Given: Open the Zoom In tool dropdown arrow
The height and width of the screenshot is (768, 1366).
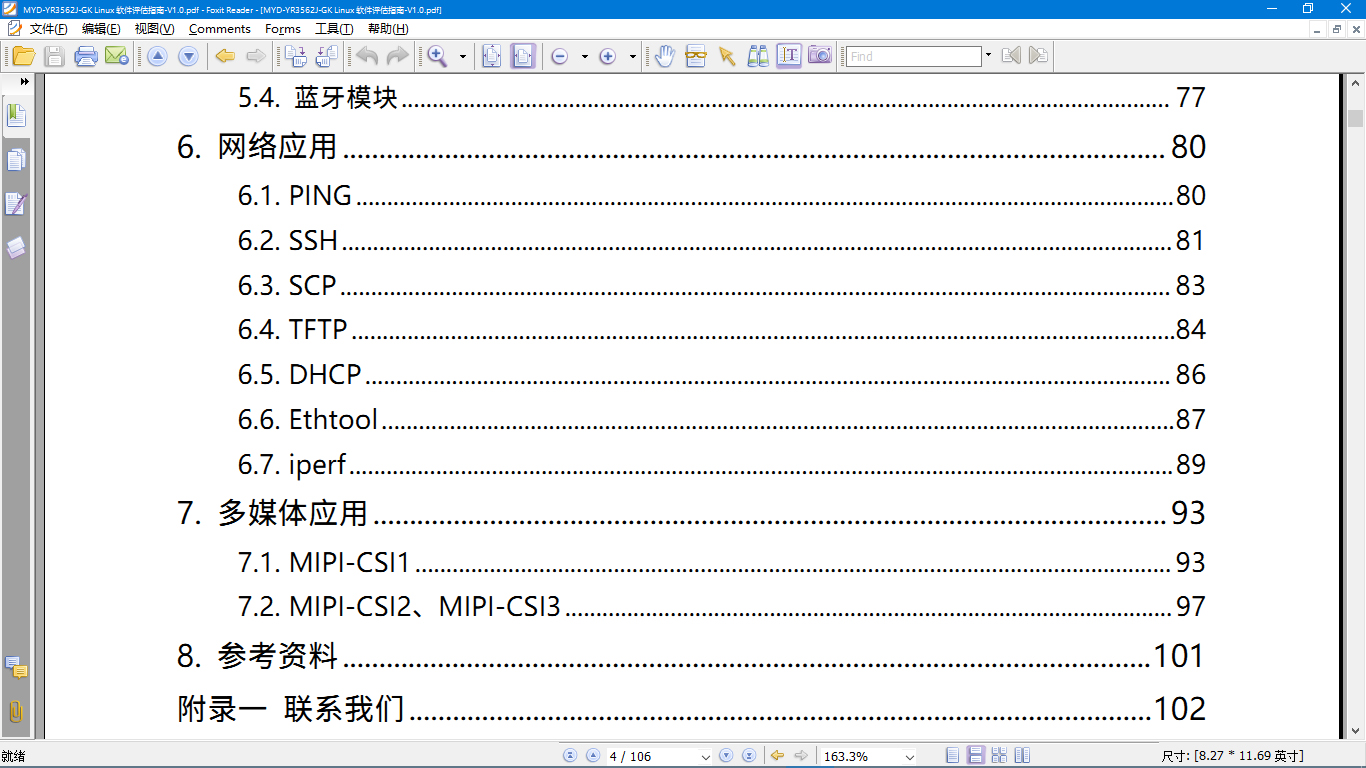Looking at the screenshot, I should click(x=462, y=57).
